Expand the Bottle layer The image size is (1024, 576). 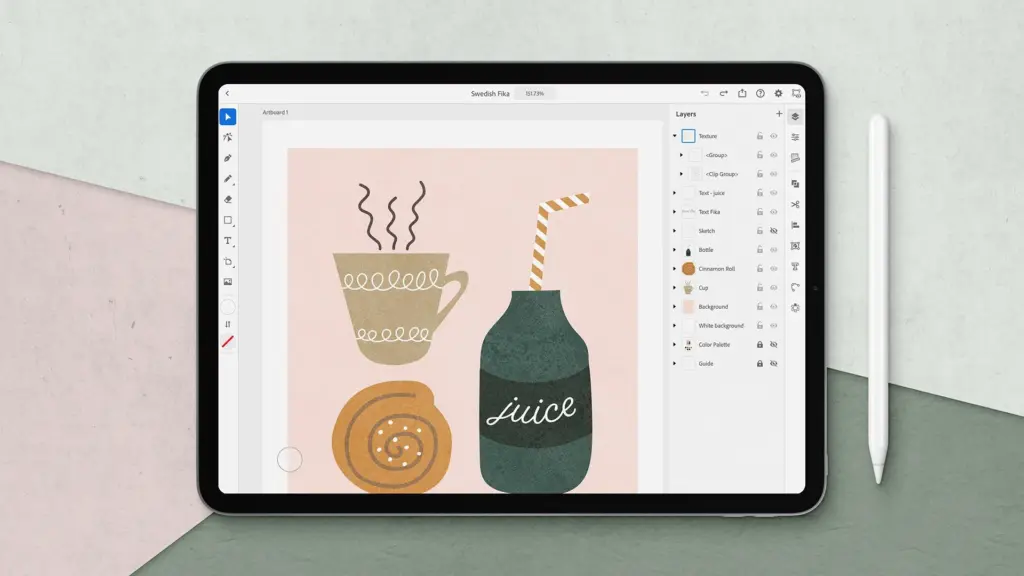pyautogui.click(x=674, y=249)
